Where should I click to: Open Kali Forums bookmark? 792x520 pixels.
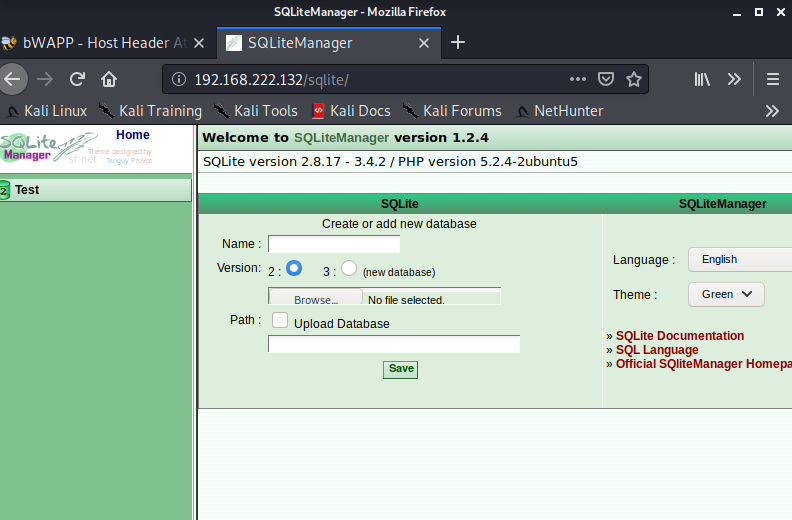click(x=452, y=111)
